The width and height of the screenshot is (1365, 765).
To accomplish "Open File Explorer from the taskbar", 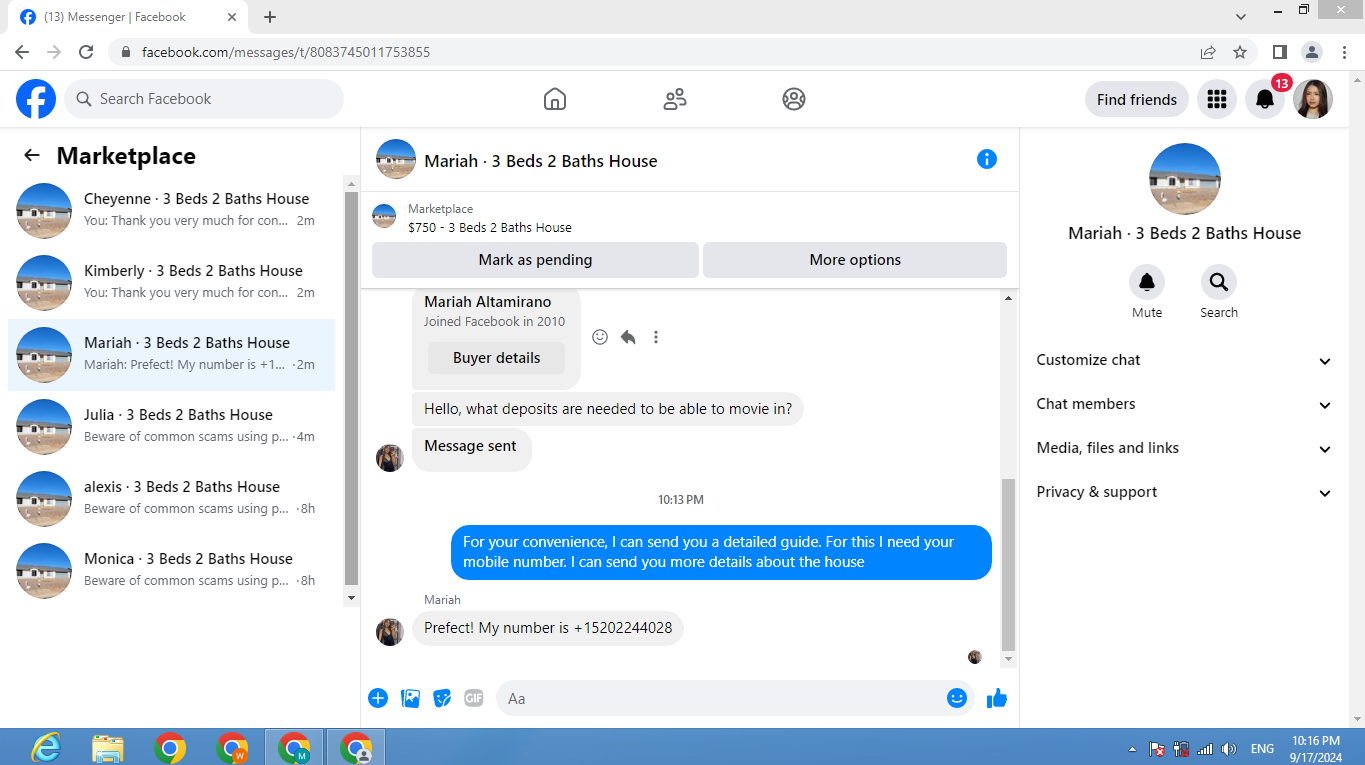I will coord(108,748).
